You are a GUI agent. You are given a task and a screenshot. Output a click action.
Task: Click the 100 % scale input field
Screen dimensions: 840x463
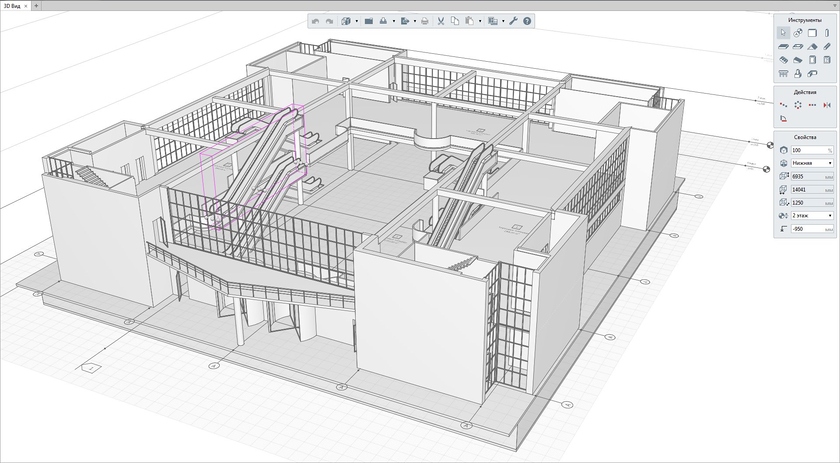pyautogui.click(x=810, y=149)
